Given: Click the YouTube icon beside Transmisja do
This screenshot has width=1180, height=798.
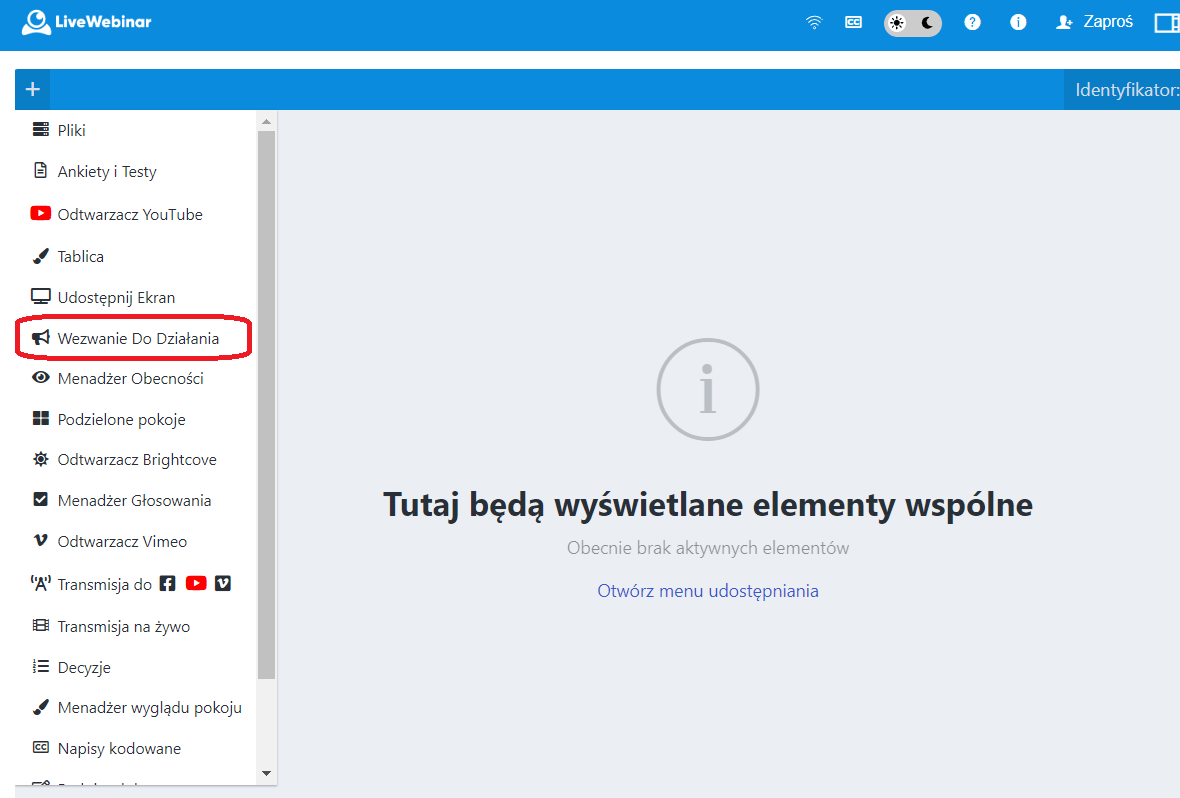Looking at the screenshot, I should click(196, 583).
